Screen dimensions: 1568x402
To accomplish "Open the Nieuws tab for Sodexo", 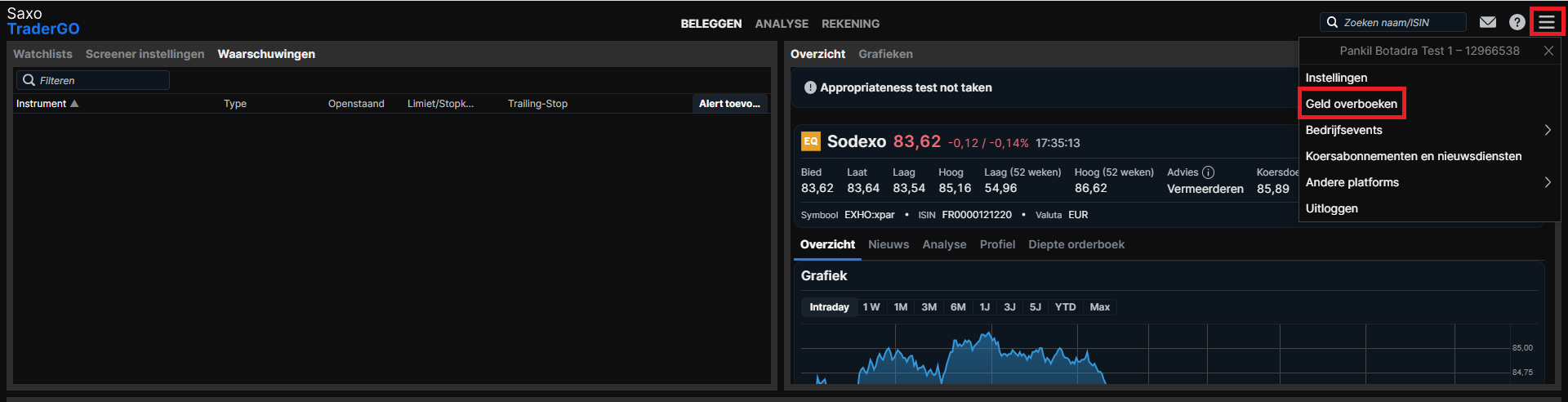I will [x=889, y=244].
